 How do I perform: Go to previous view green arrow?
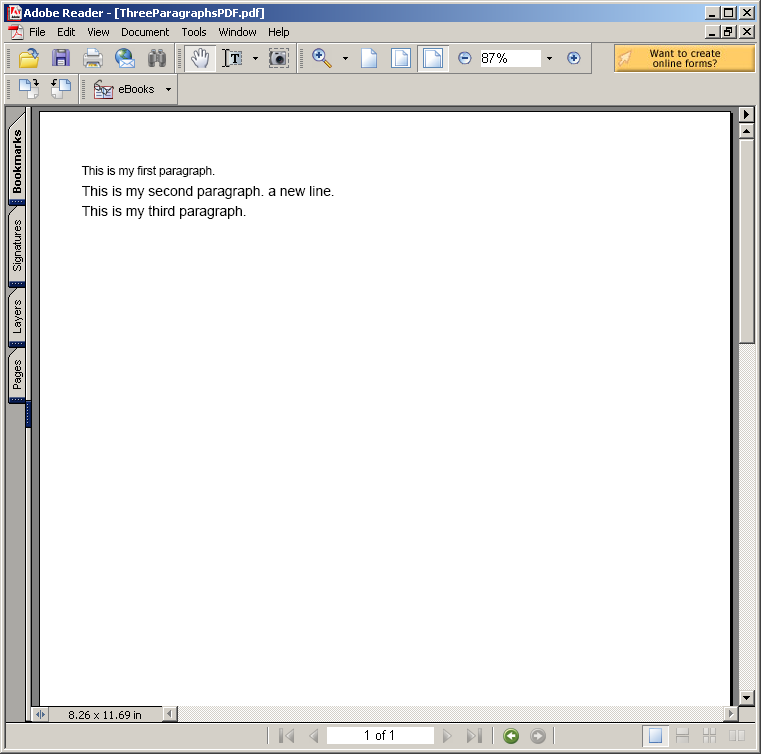(x=511, y=736)
